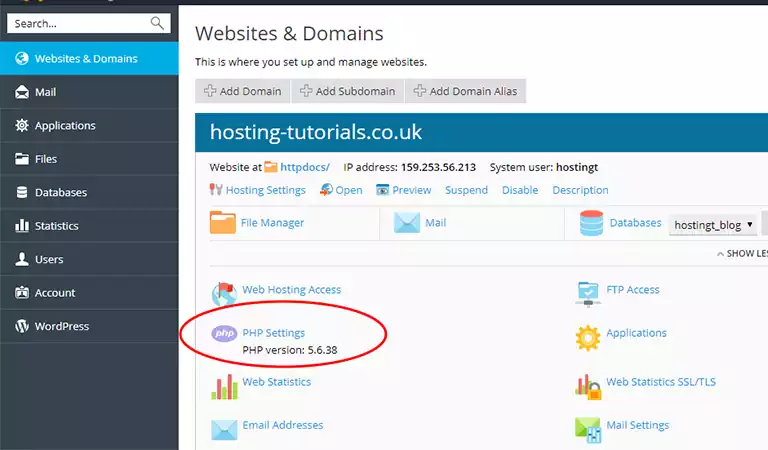Open the hostingt_blog database dropdown

tap(713, 225)
